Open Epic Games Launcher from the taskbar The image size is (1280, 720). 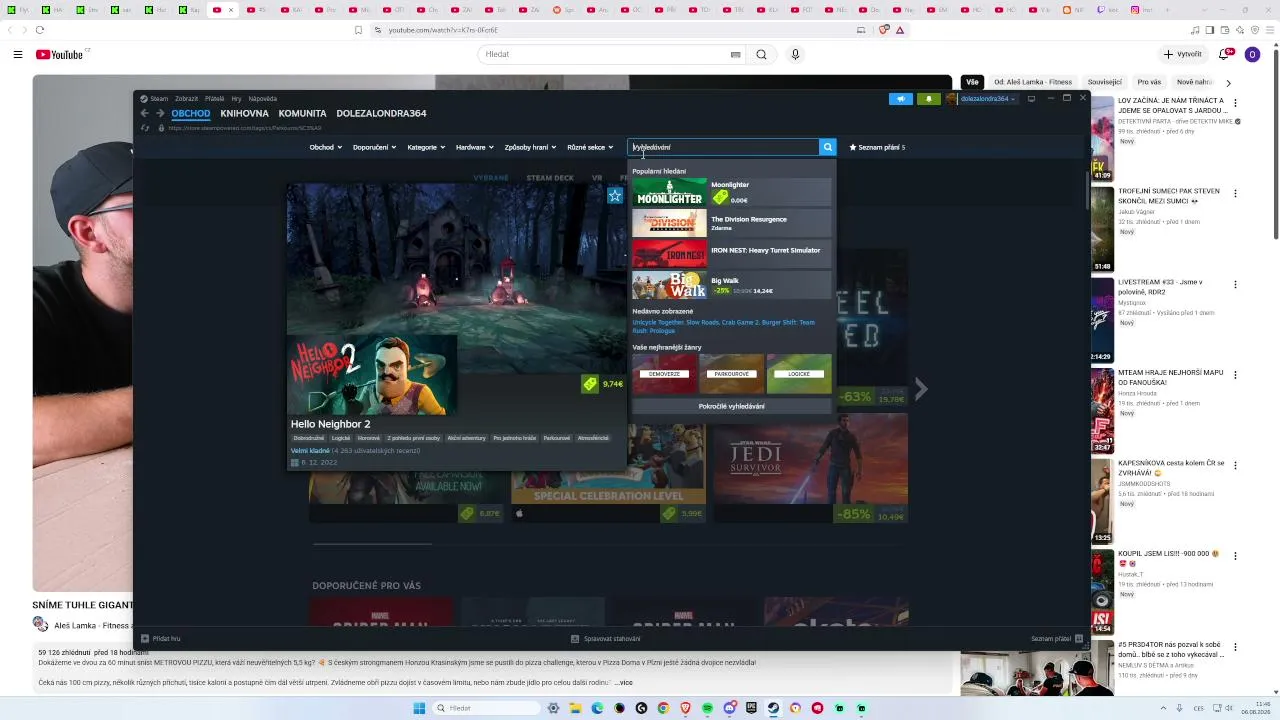(x=751, y=708)
